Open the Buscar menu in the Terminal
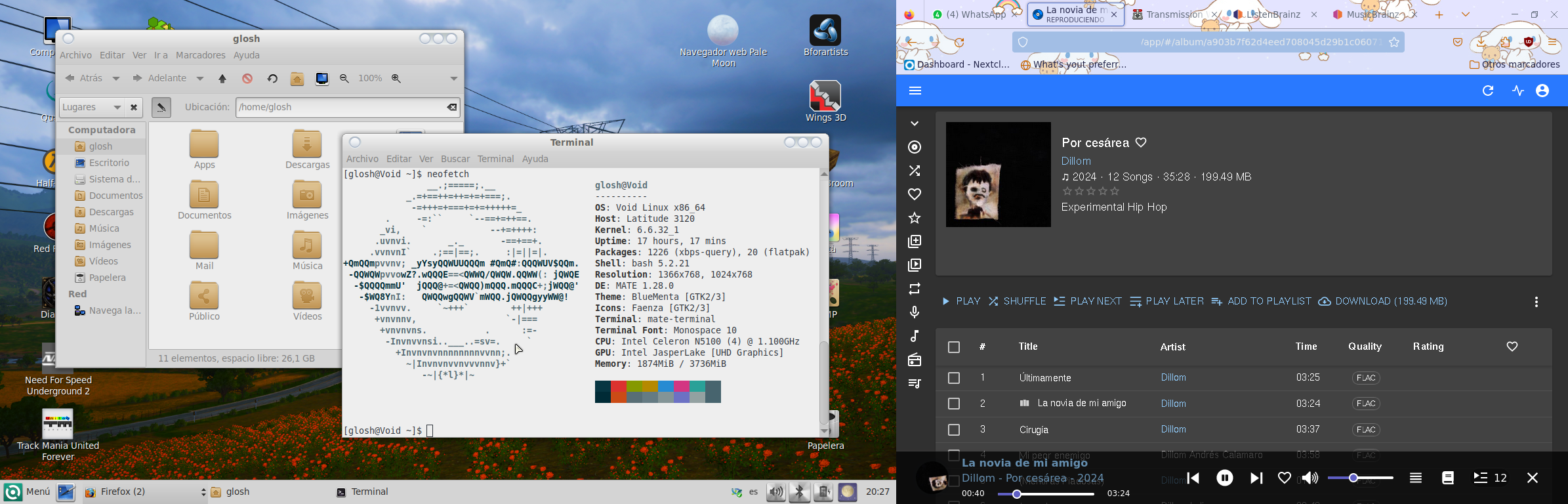1568x504 pixels. pyautogui.click(x=455, y=159)
